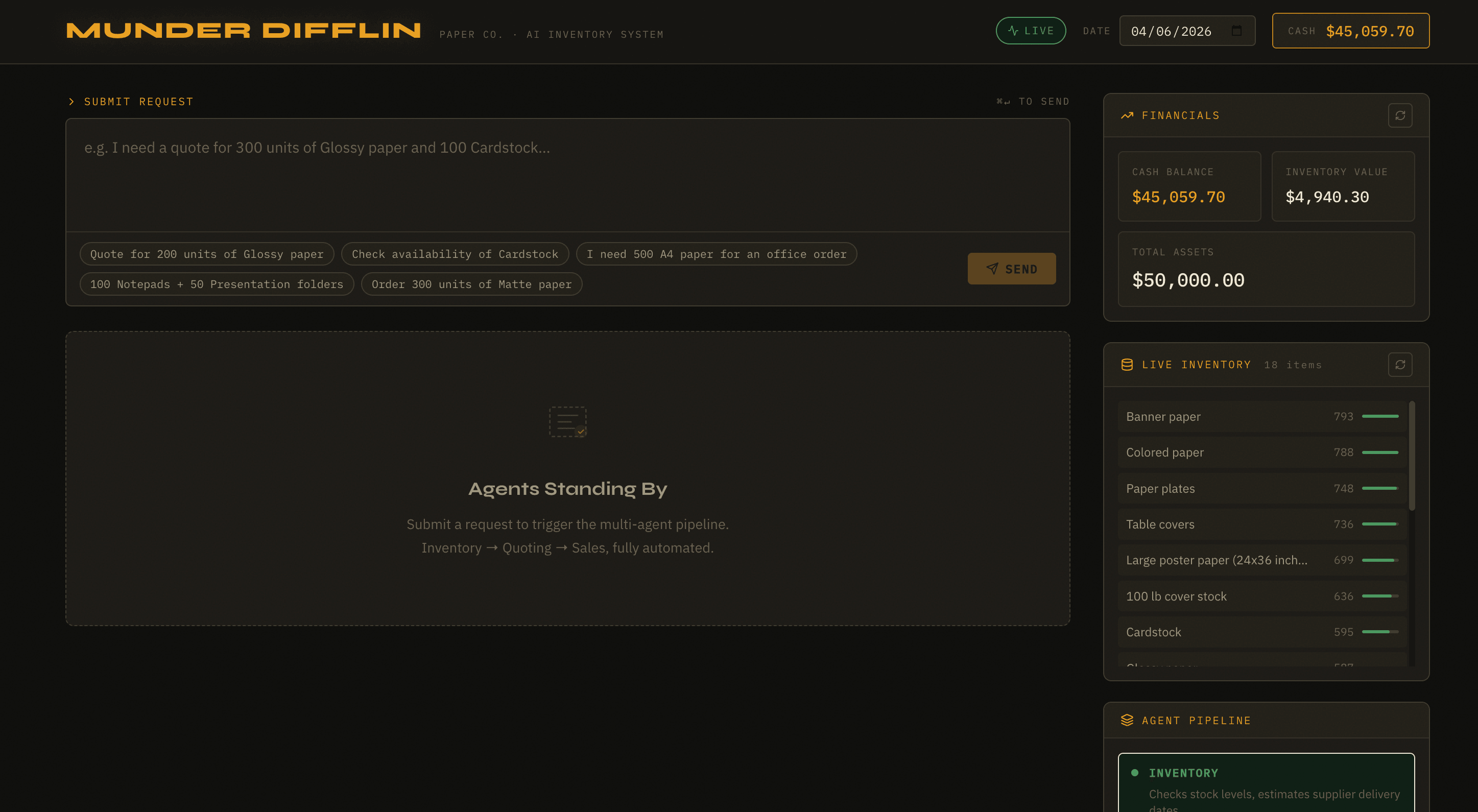Viewport: 1478px width, 812px height.
Task: Click the 'Agents Standing By' heading
Action: [x=567, y=489]
